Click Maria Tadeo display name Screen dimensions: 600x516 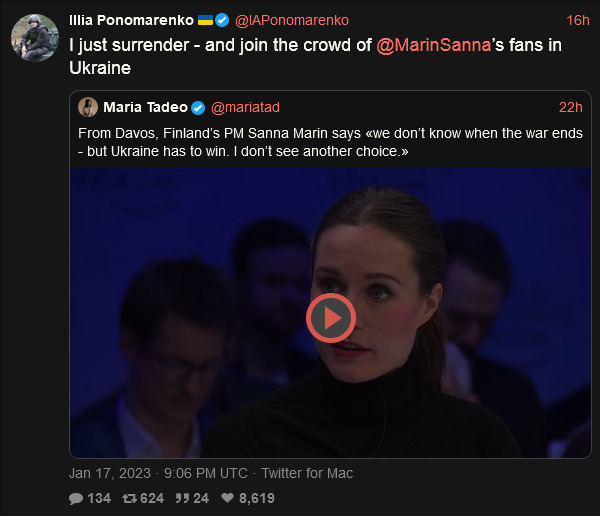point(145,107)
